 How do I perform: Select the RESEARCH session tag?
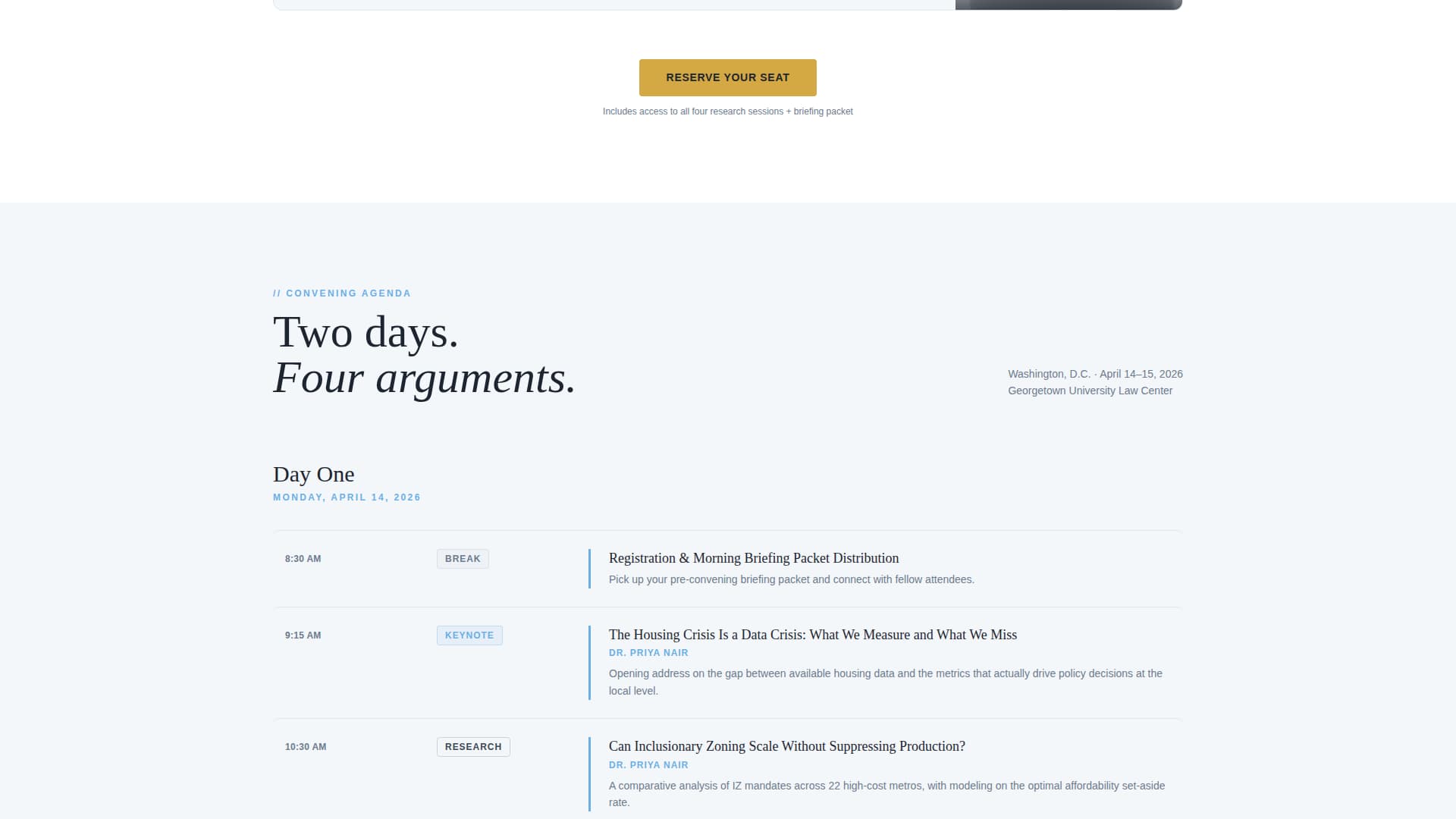click(472, 747)
